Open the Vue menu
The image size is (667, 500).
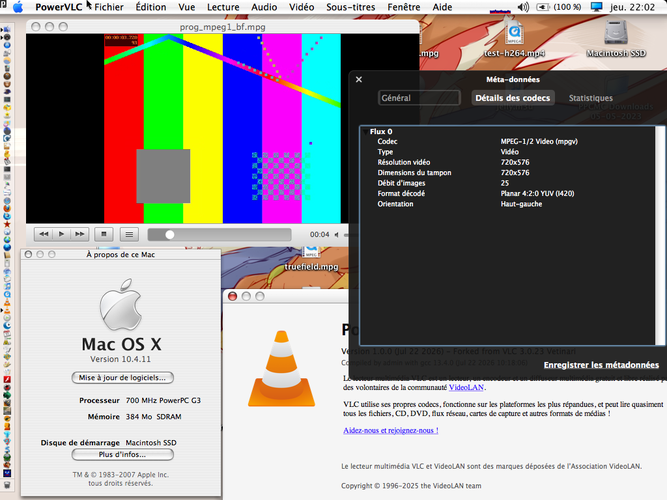tap(187, 7)
